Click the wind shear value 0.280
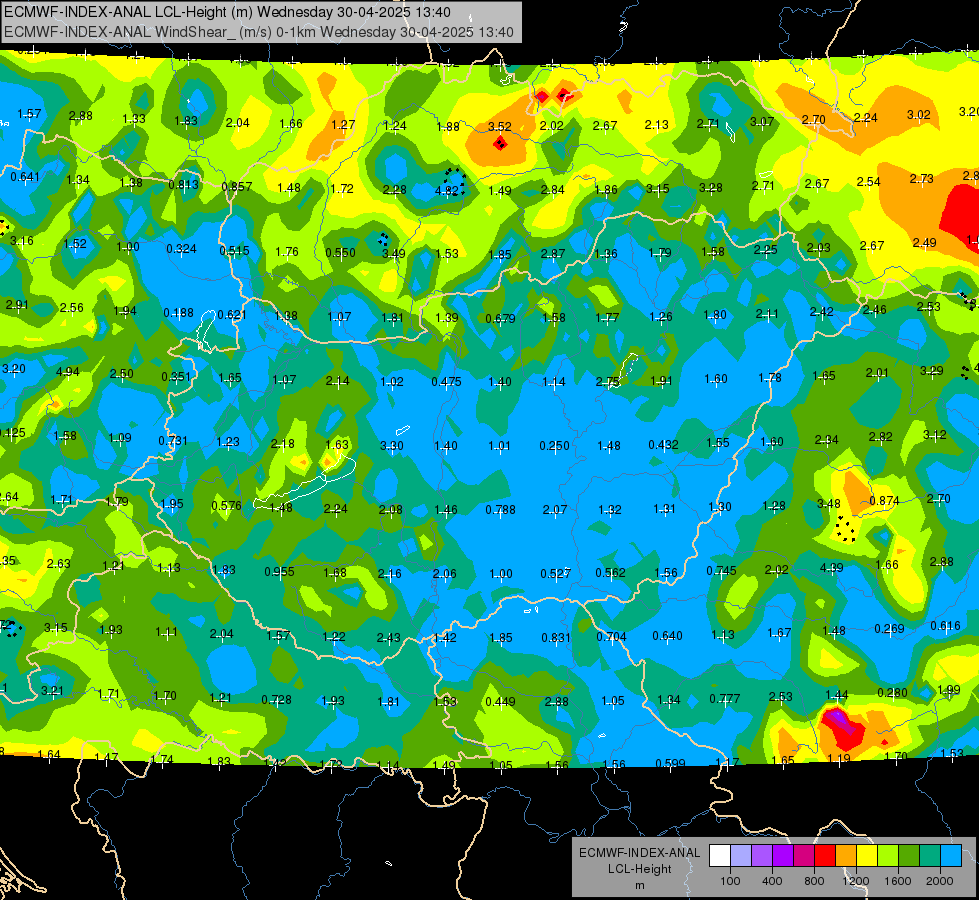The image size is (979, 900). (x=892, y=693)
